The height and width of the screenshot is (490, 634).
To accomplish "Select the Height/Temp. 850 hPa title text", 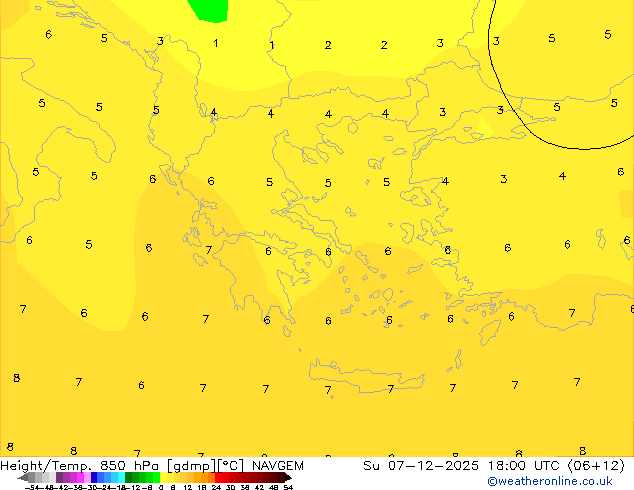I will 79,466.
